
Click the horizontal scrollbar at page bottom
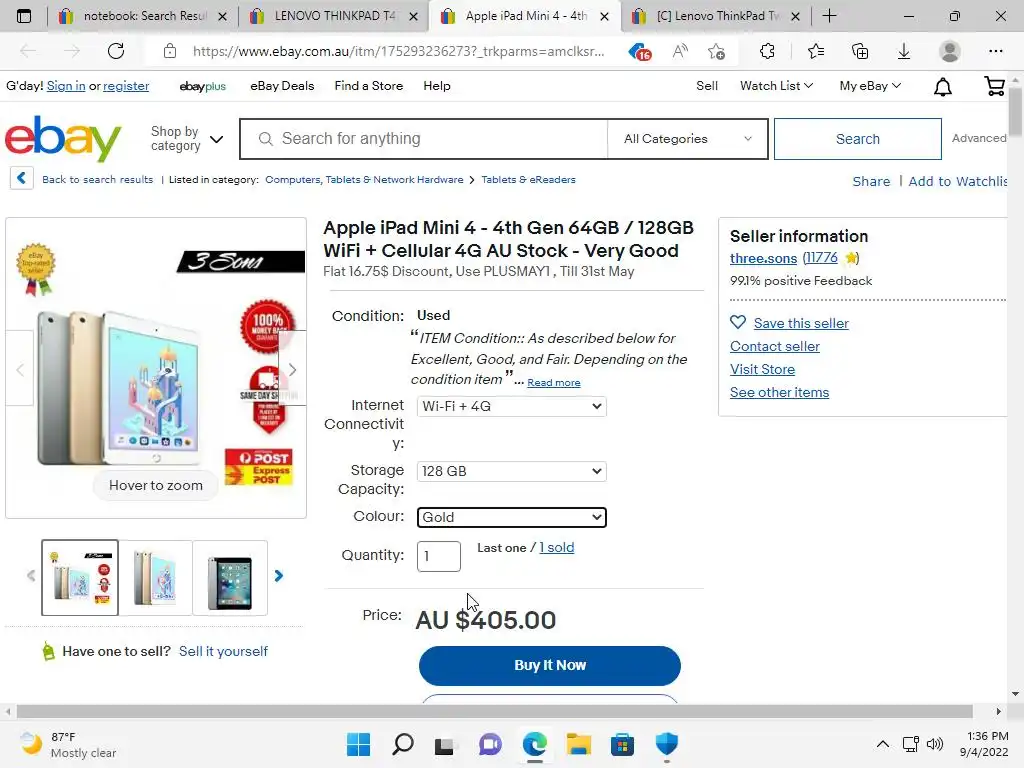click(494, 711)
